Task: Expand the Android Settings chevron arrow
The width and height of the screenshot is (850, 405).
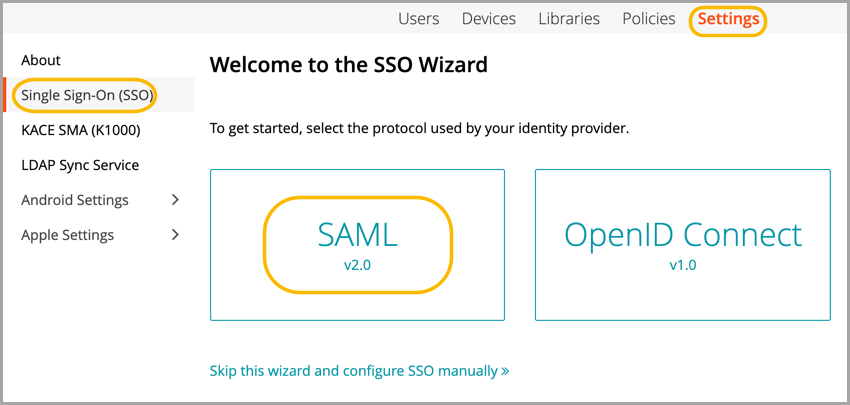Action: [176, 200]
